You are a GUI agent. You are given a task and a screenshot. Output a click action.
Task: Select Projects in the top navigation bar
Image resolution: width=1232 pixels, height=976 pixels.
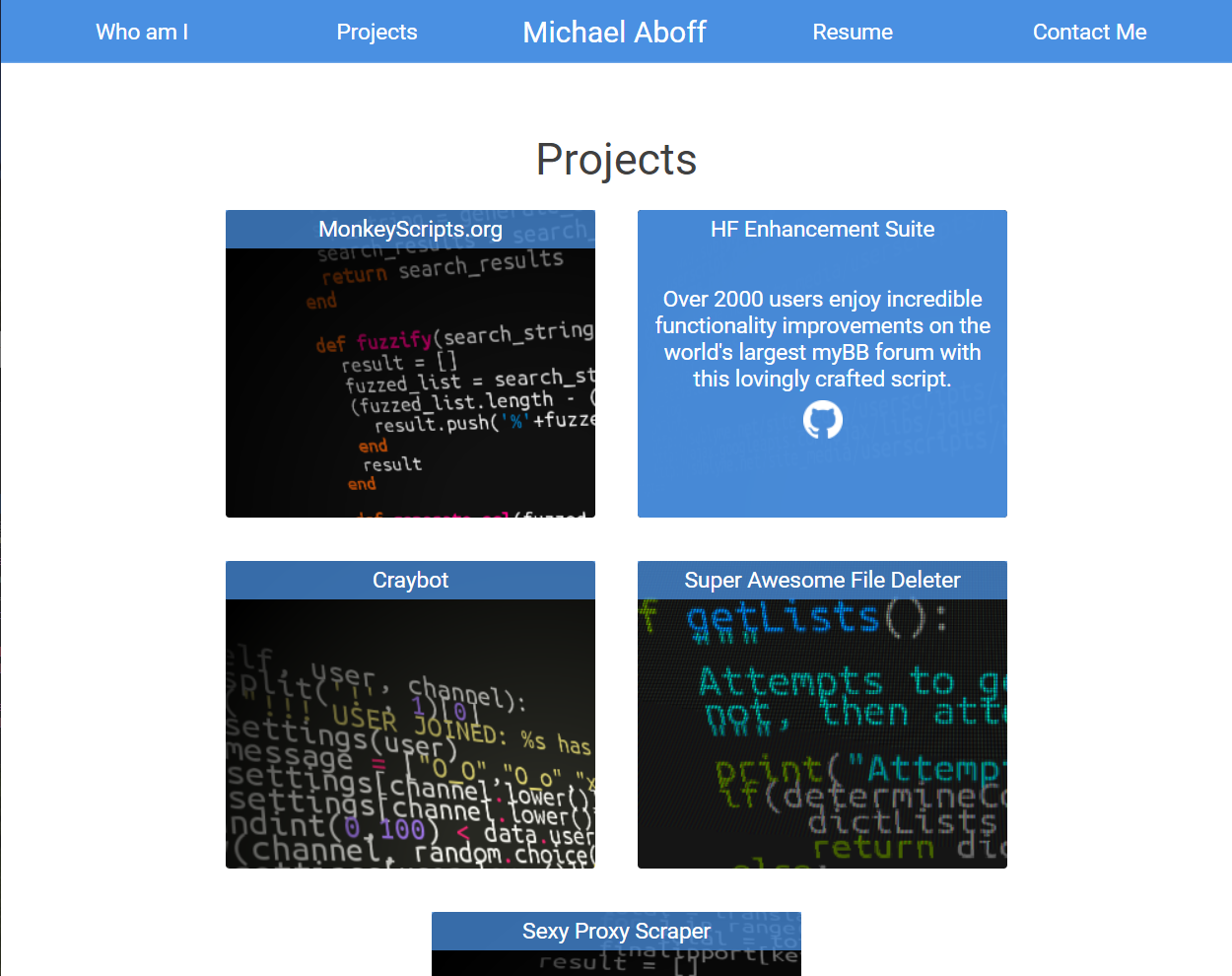click(x=376, y=32)
